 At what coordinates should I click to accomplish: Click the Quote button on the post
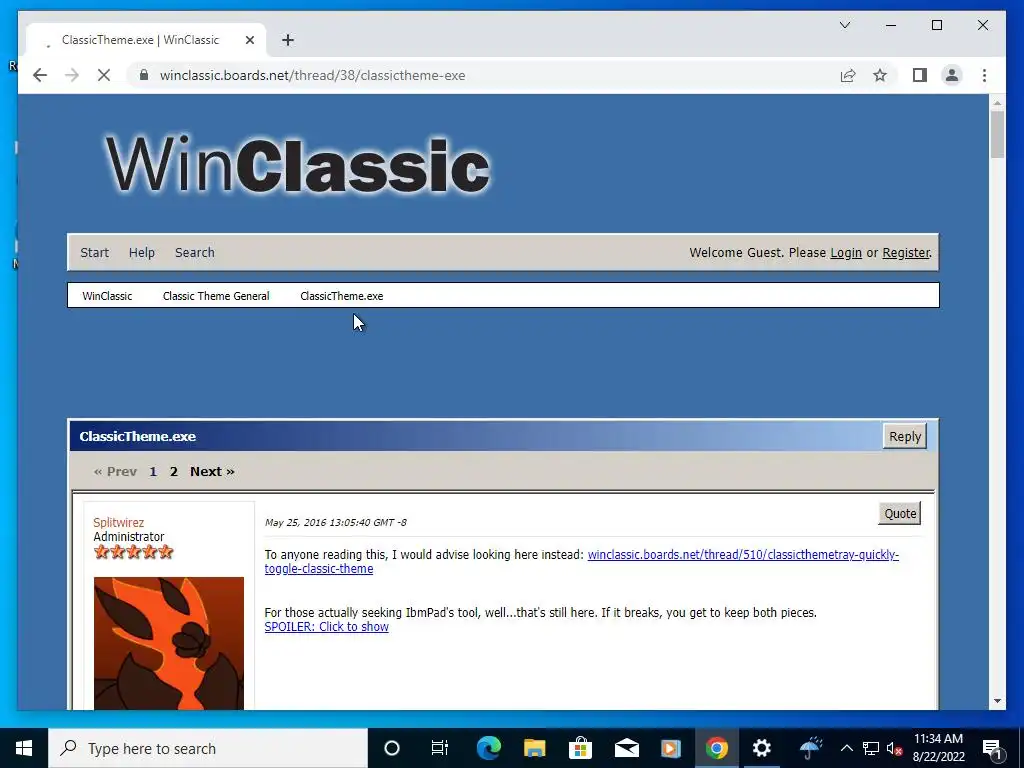(900, 513)
